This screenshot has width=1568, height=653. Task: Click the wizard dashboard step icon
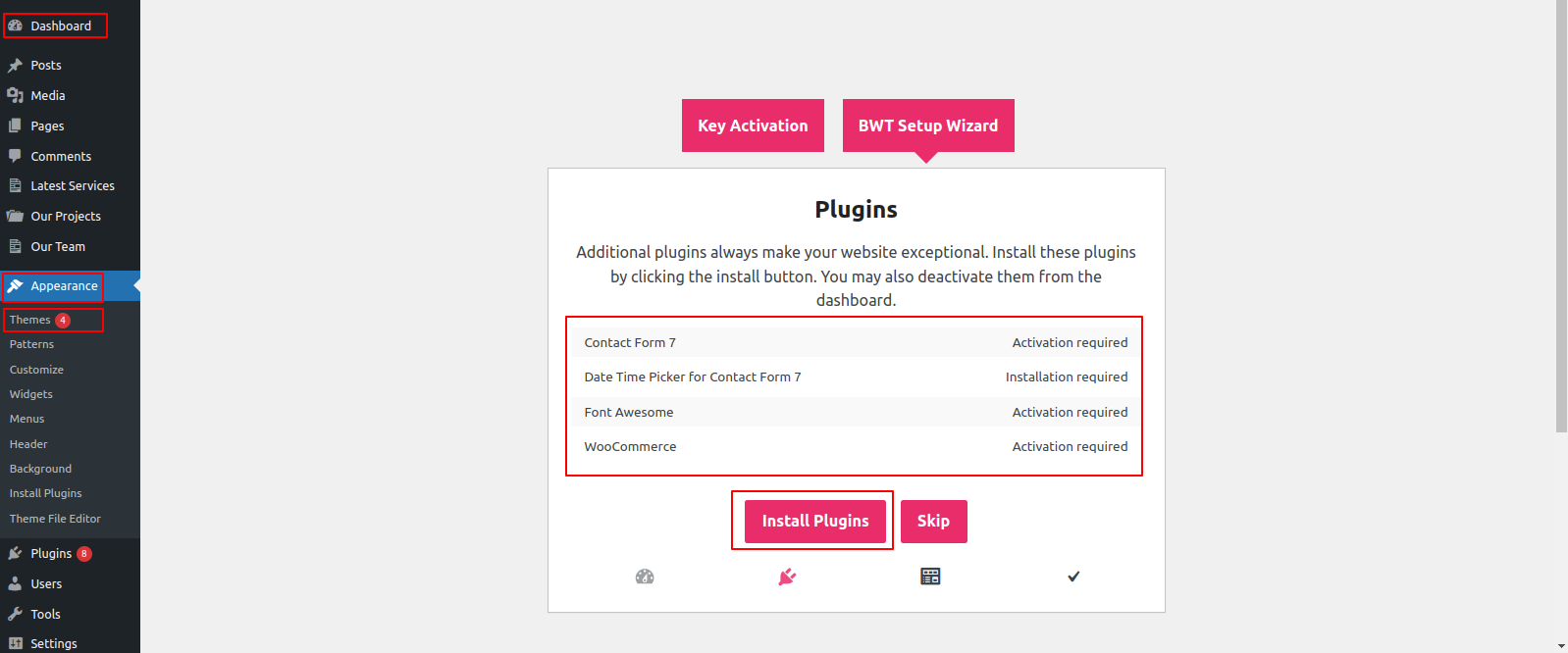tap(645, 577)
